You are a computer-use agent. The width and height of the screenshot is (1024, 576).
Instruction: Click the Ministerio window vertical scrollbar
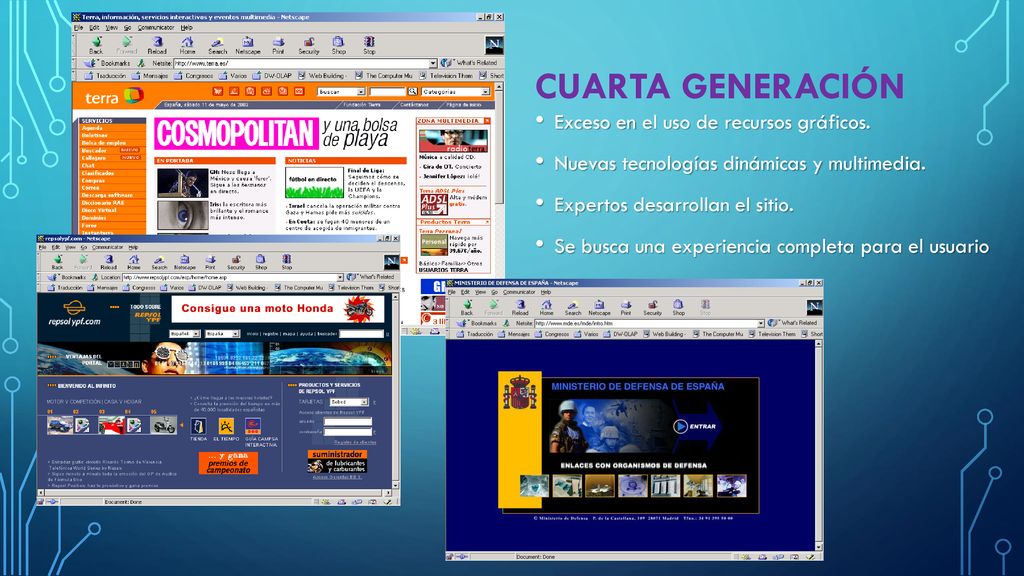coord(819,445)
